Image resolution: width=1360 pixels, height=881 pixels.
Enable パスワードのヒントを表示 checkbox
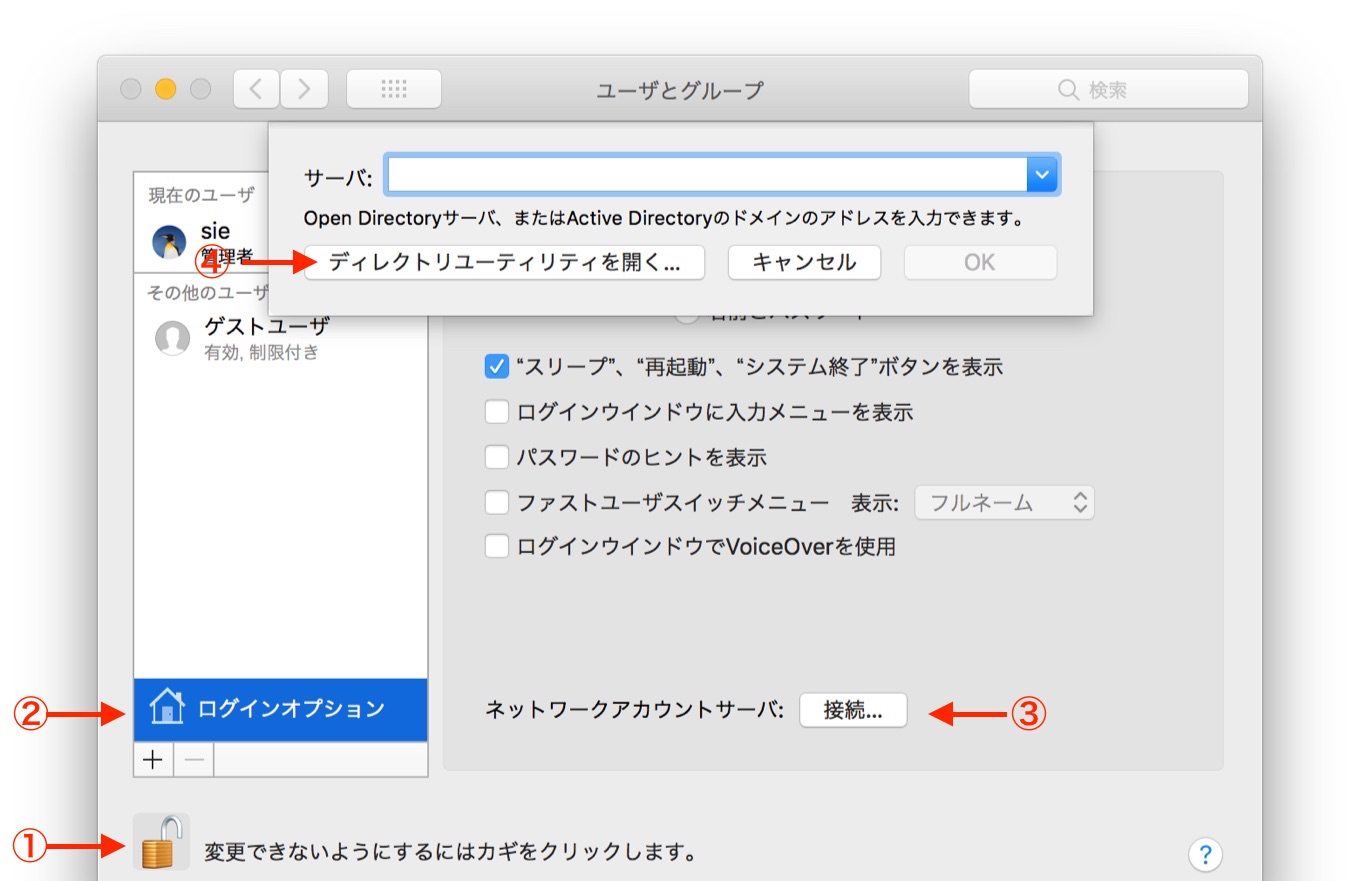[x=497, y=457]
